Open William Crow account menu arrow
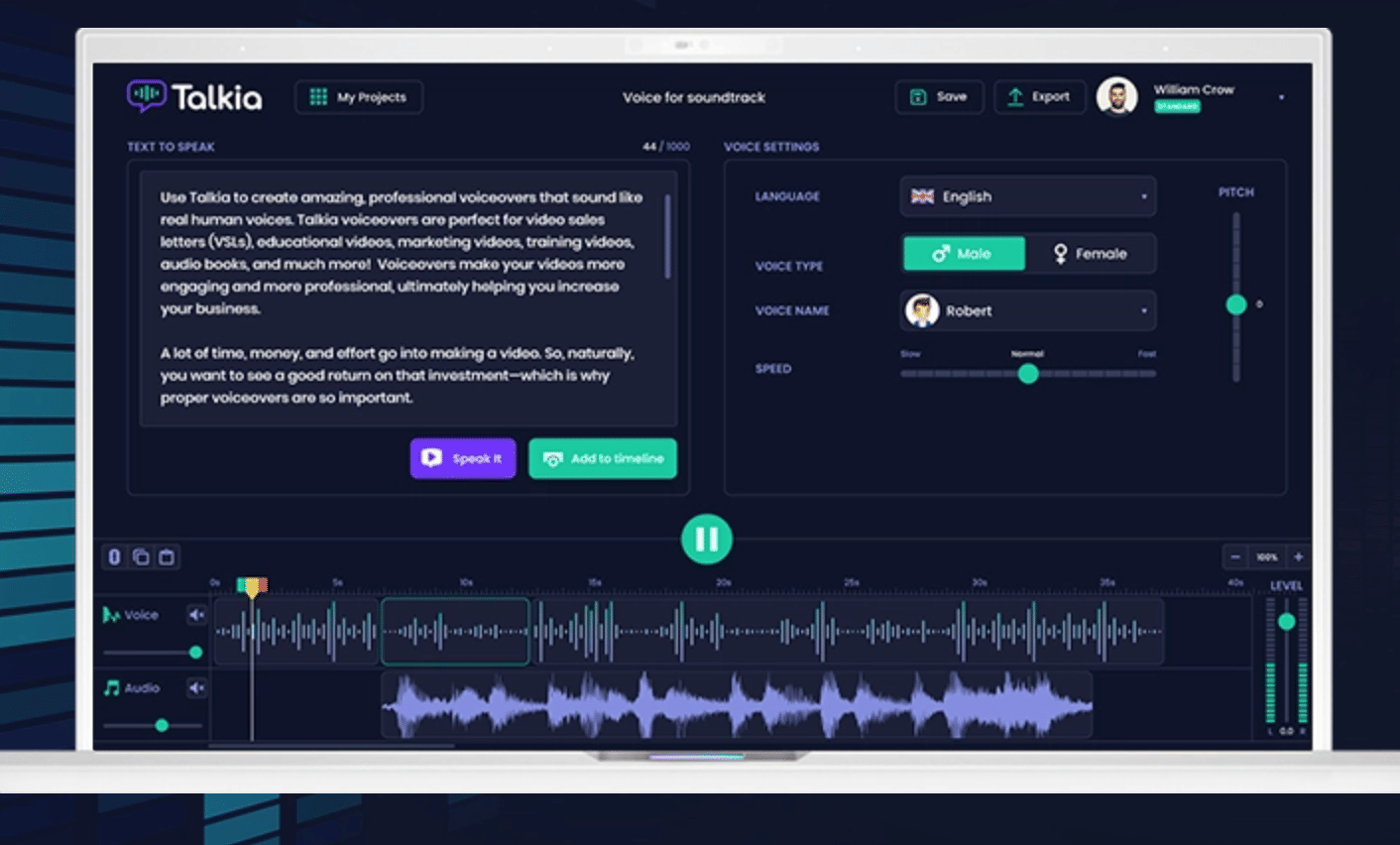 [1281, 97]
